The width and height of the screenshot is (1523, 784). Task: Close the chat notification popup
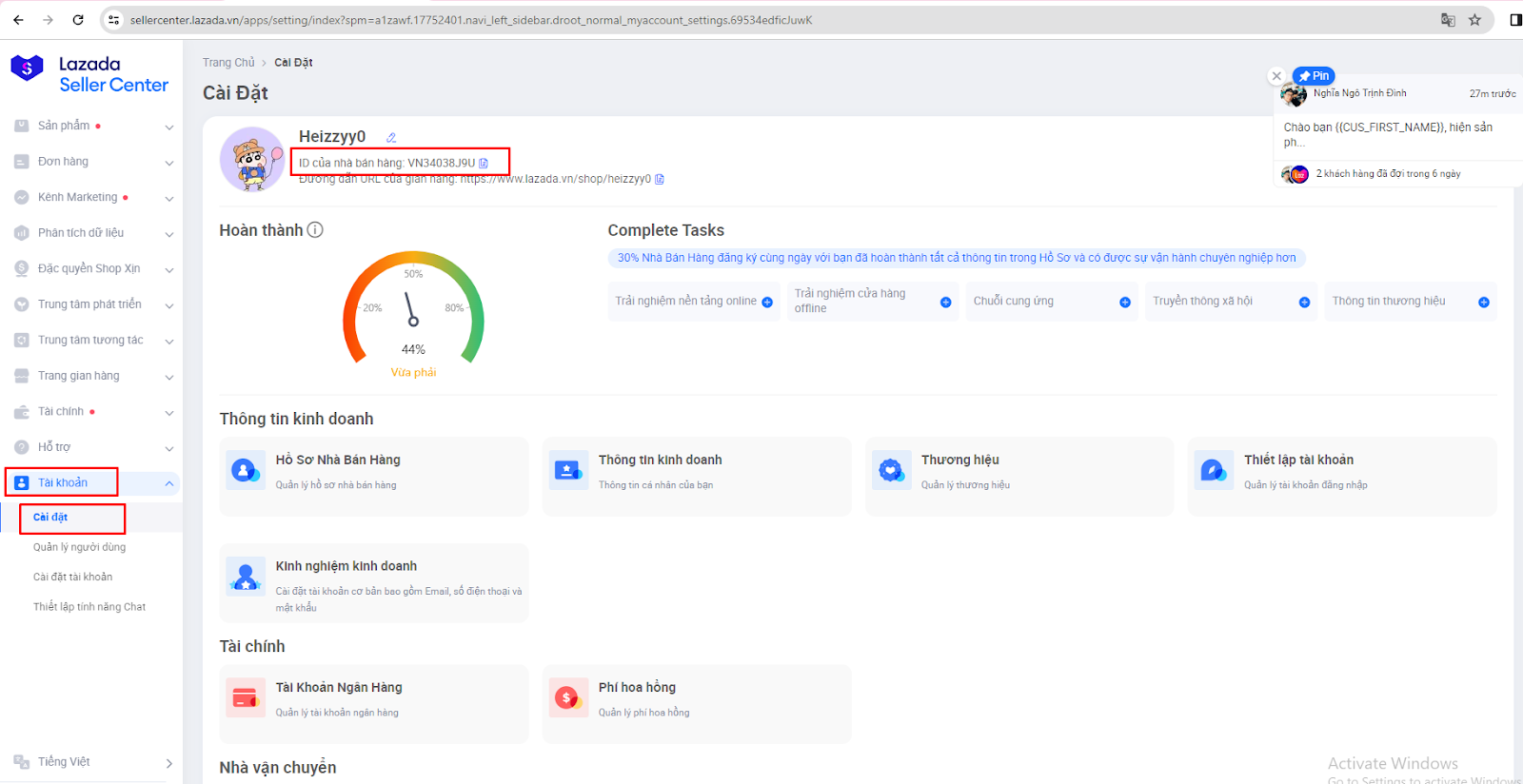pyautogui.click(x=1277, y=76)
